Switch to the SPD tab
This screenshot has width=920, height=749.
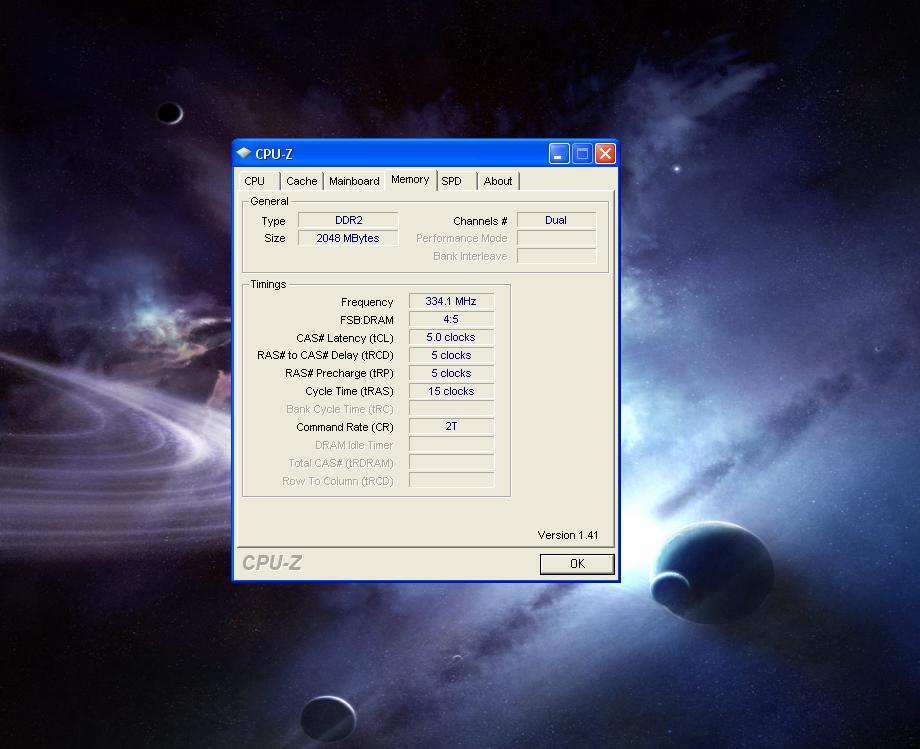pyautogui.click(x=456, y=181)
